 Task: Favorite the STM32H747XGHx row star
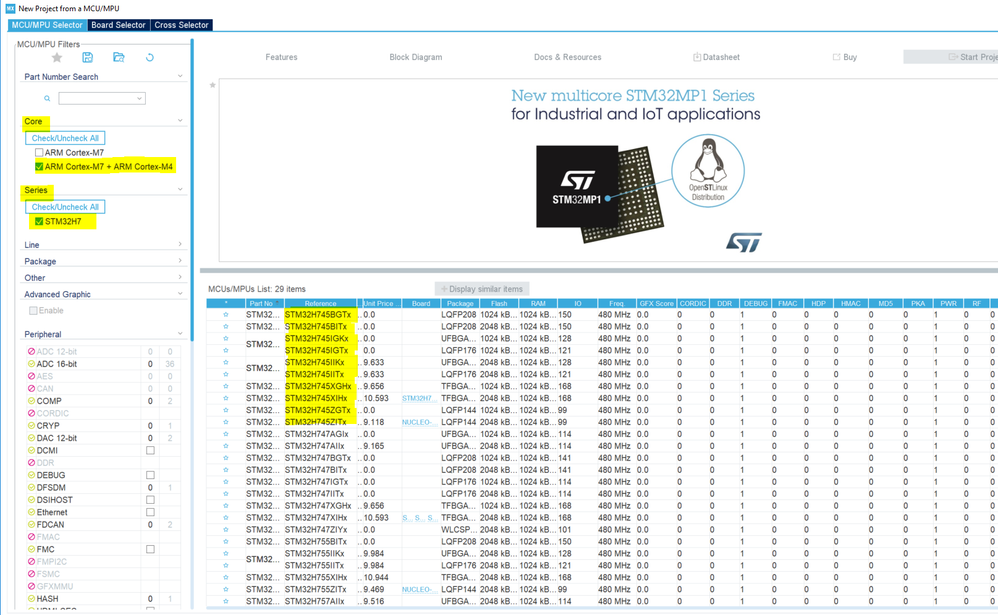click(225, 506)
